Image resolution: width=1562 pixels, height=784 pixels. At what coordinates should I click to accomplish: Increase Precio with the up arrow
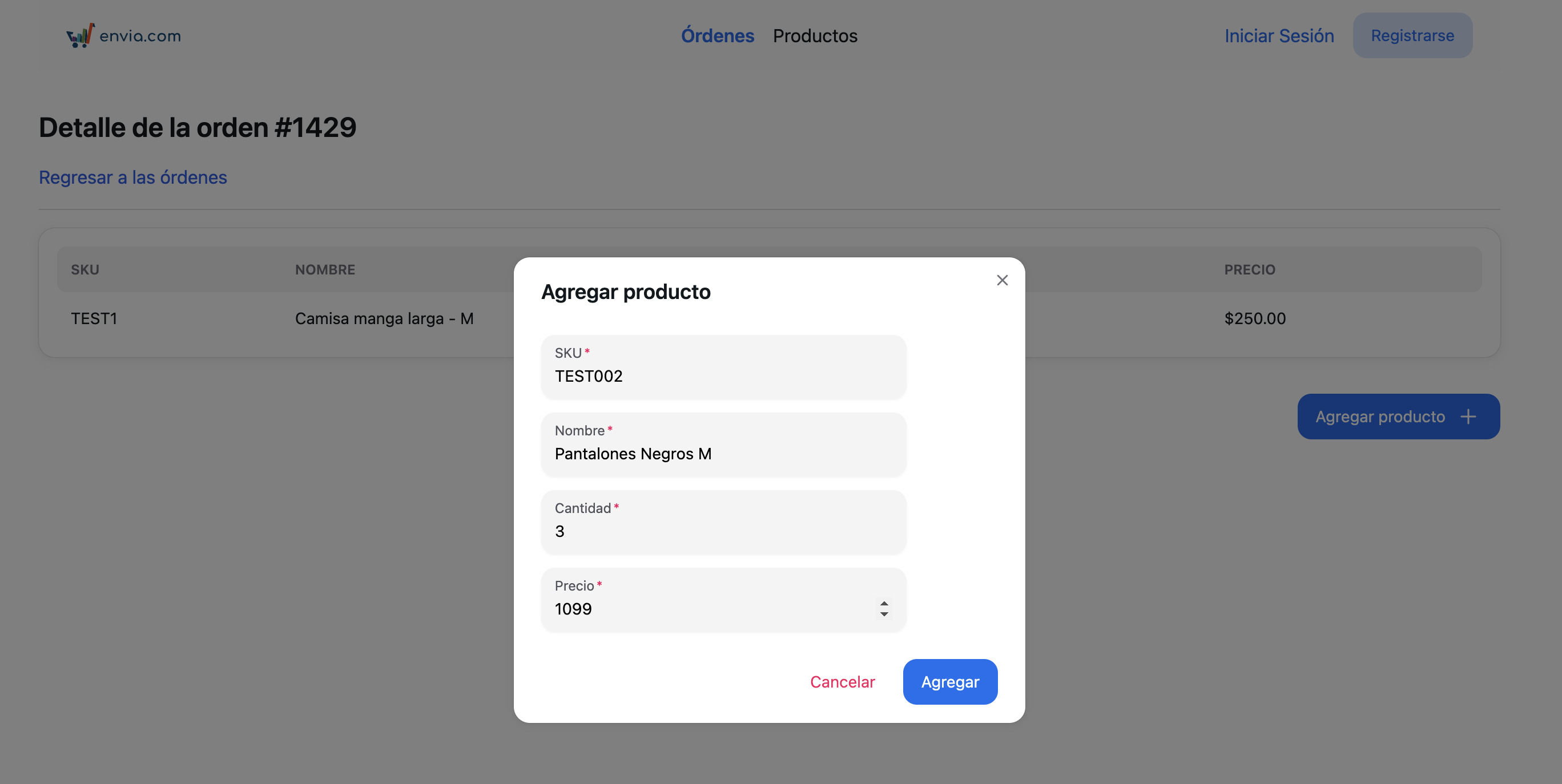pos(884,604)
